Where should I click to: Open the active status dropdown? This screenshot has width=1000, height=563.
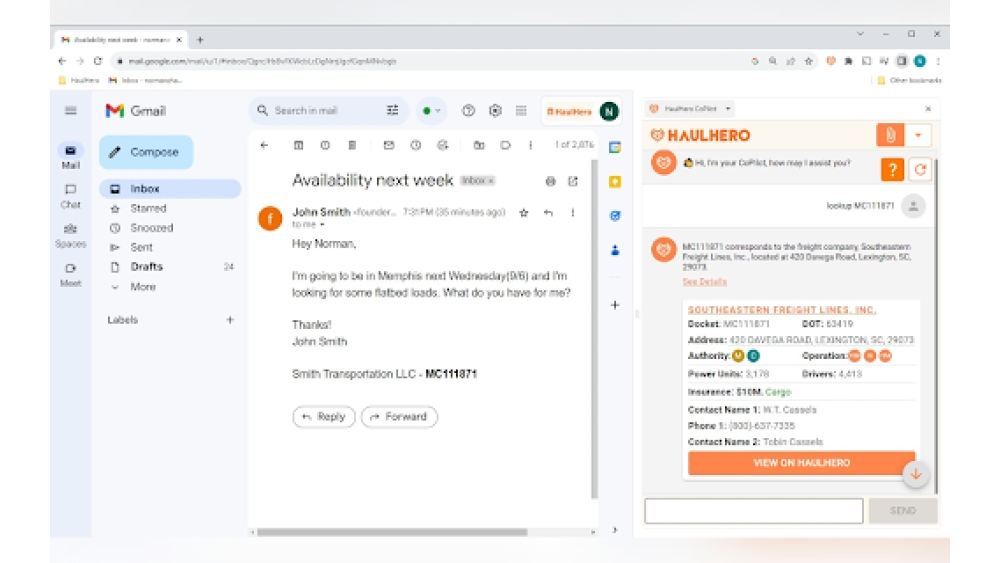431,111
